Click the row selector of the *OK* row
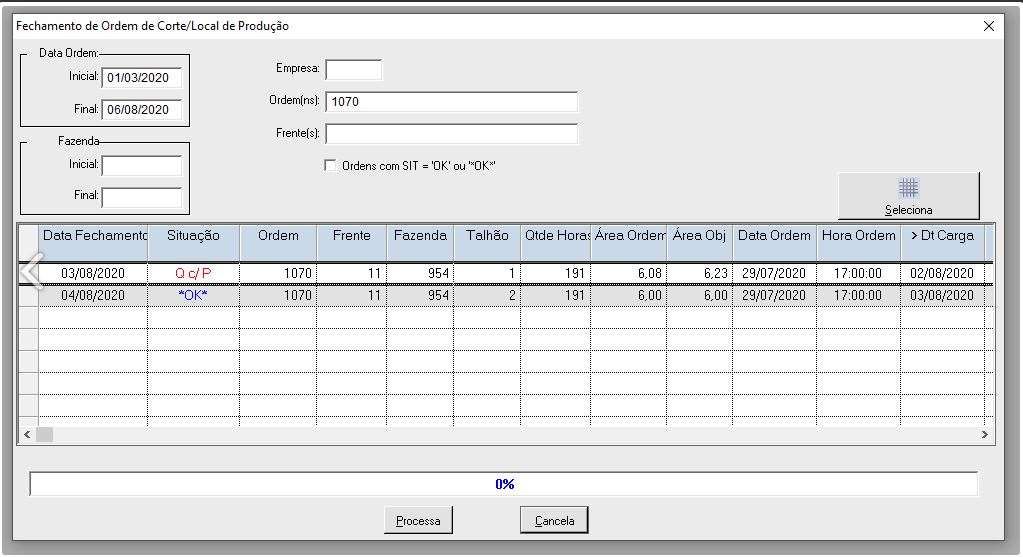Screen dimensions: 1023x557 coord(29,295)
